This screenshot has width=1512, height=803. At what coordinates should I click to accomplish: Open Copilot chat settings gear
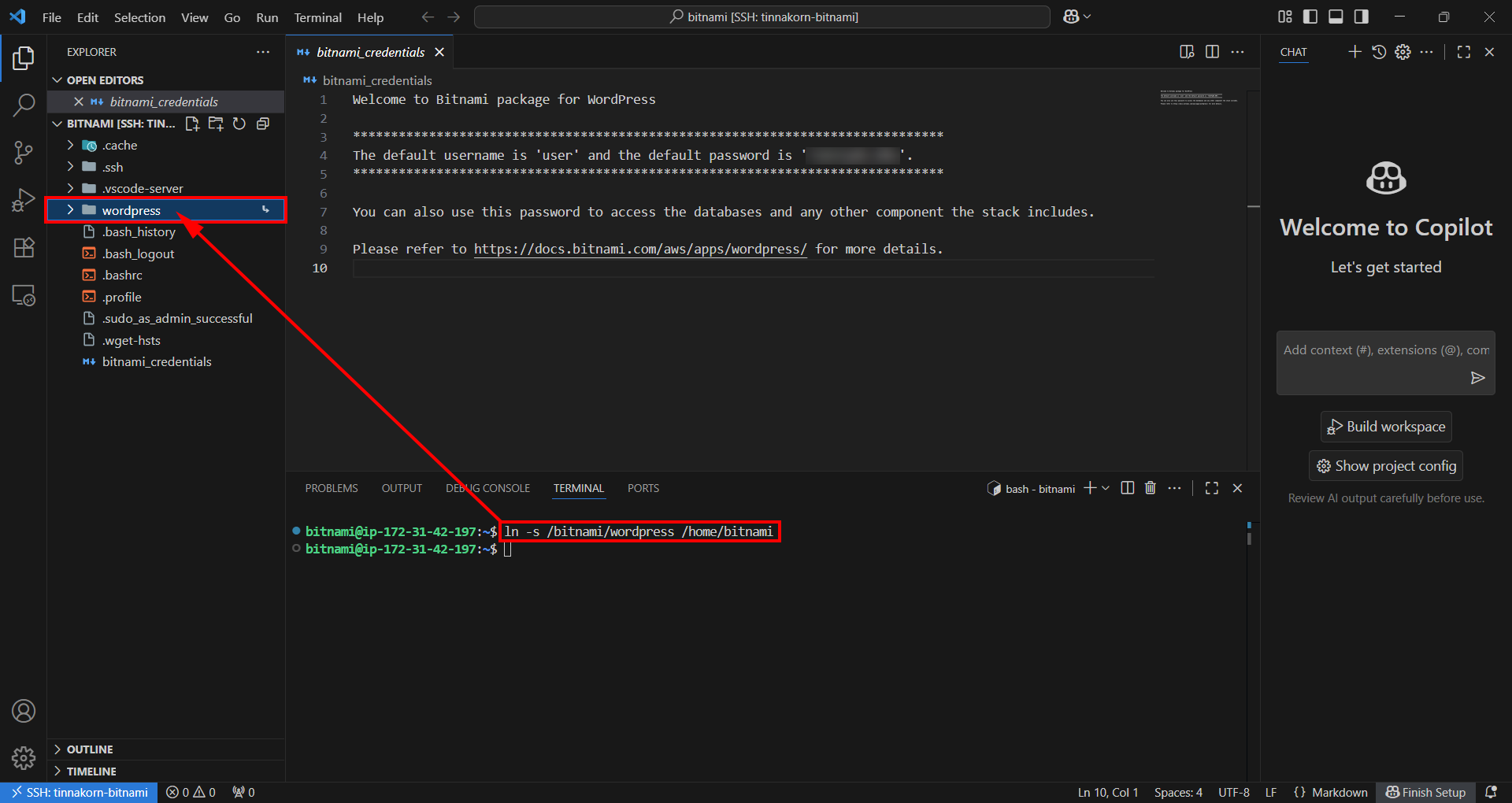[1403, 52]
